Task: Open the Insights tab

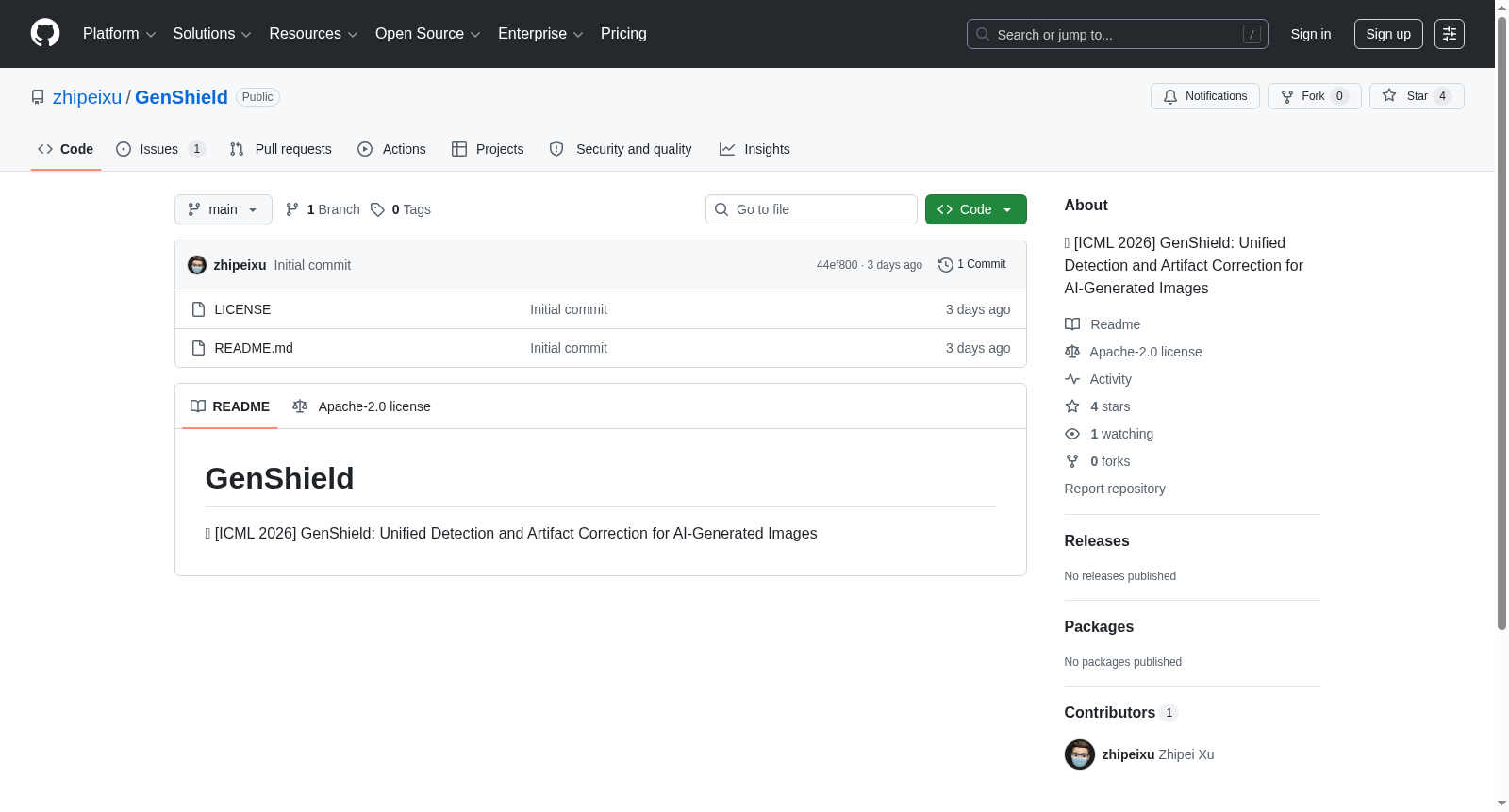Action: pyautogui.click(x=754, y=149)
